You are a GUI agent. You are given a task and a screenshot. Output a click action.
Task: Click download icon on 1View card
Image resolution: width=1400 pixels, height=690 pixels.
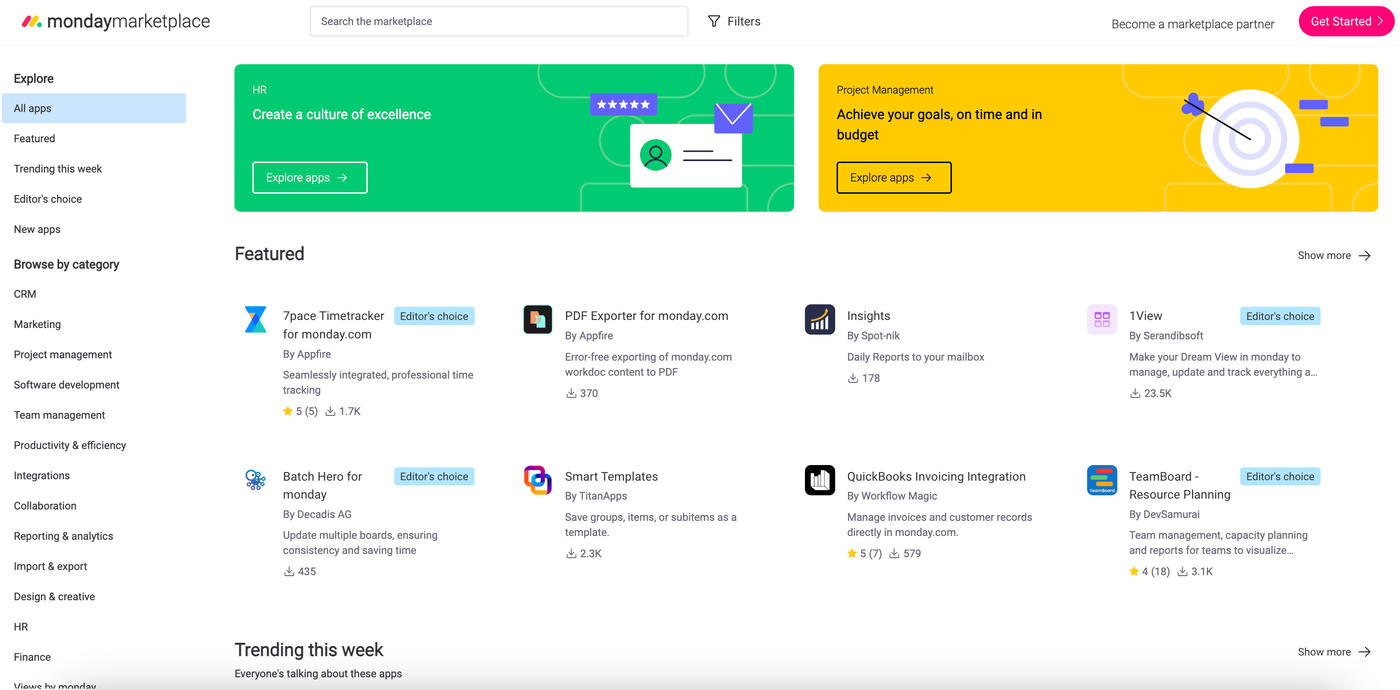[x=1135, y=393]
